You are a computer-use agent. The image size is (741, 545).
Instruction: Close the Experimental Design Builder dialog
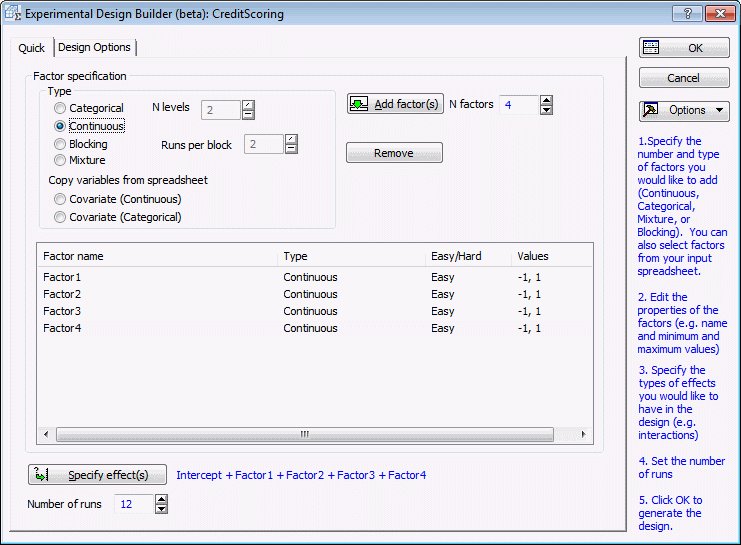720,13
